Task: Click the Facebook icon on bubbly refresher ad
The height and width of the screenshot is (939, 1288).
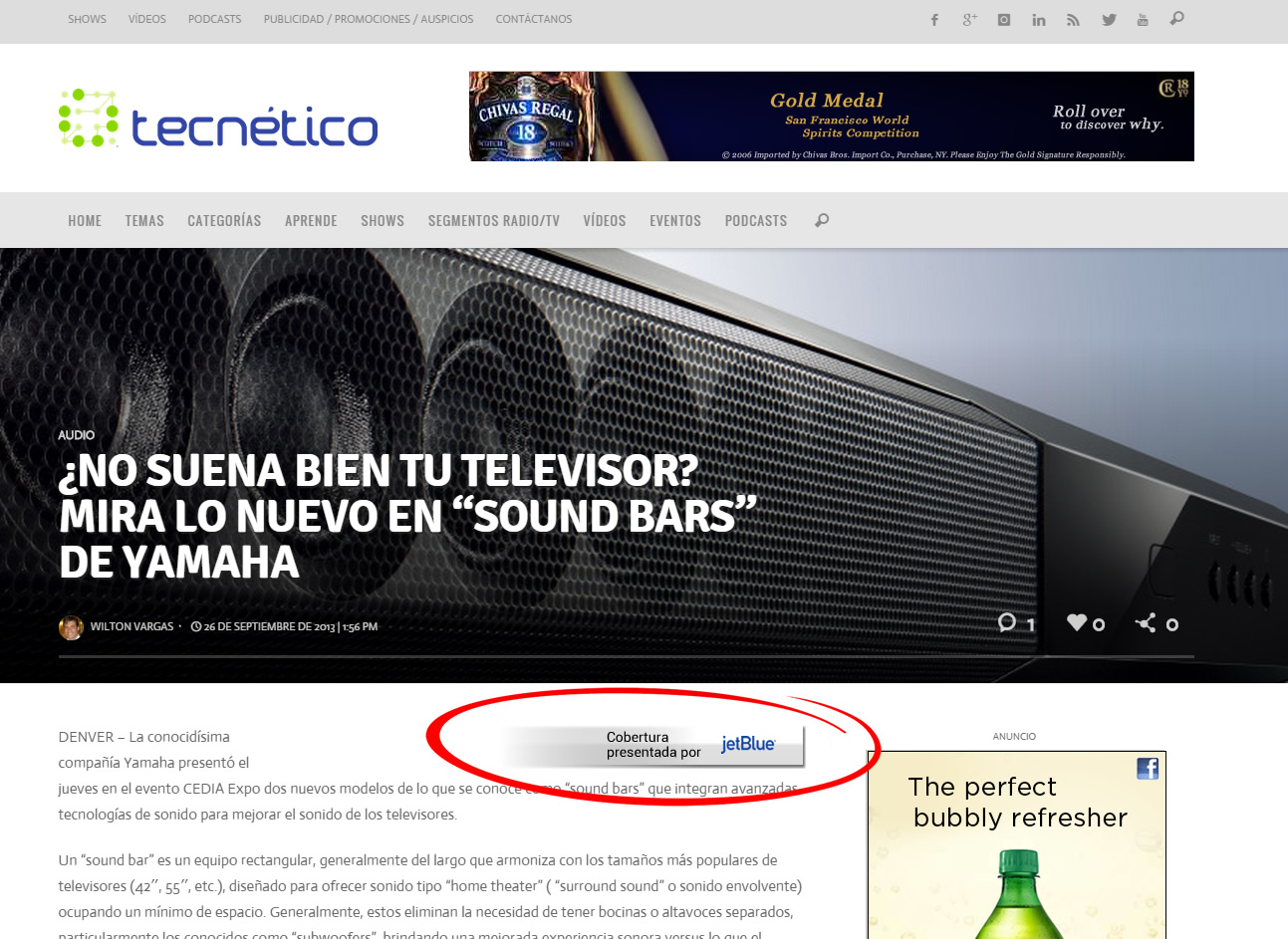Action: [1148, 768]
